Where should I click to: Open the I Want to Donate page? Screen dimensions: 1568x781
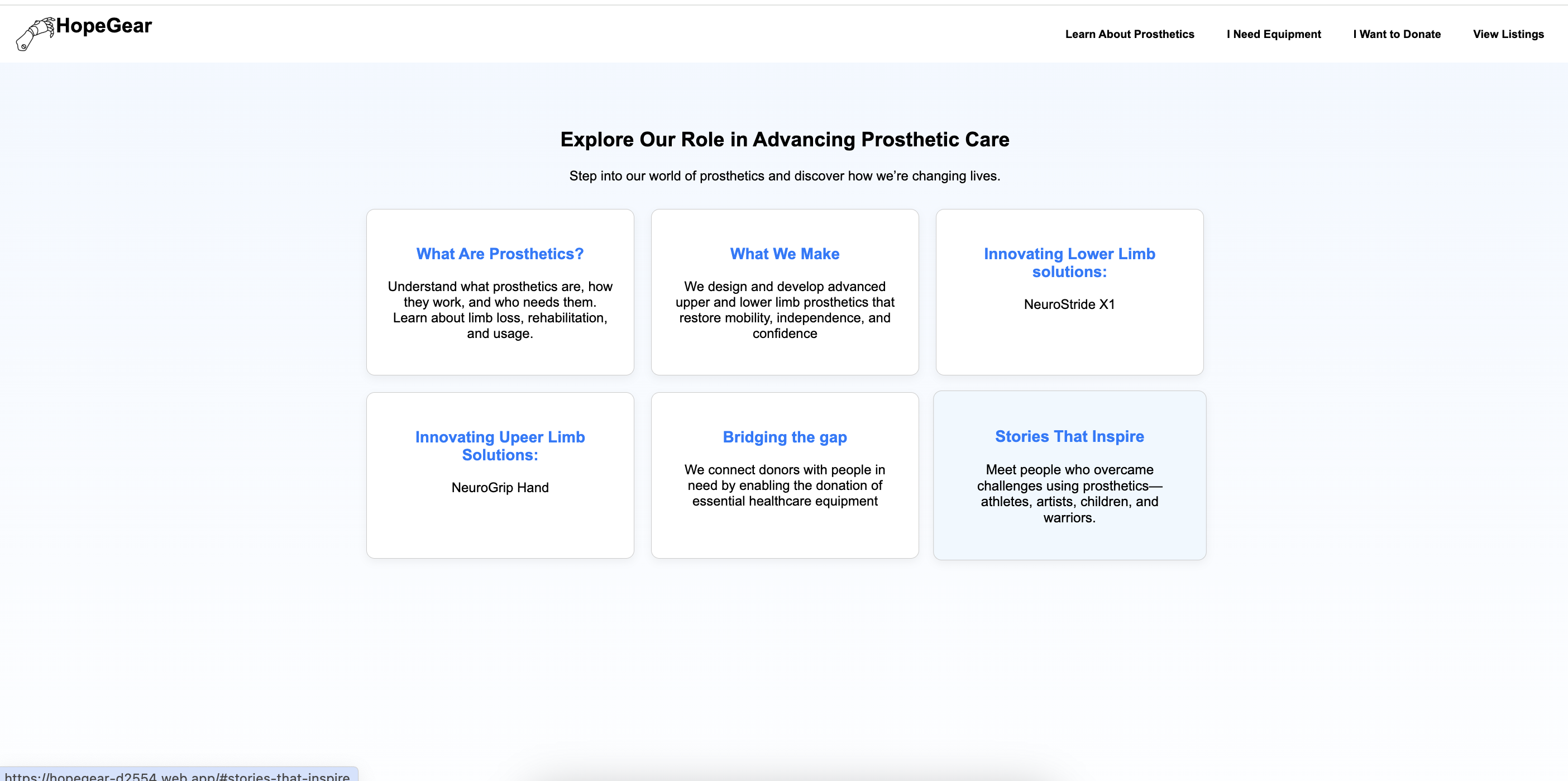coord(1397,34)
